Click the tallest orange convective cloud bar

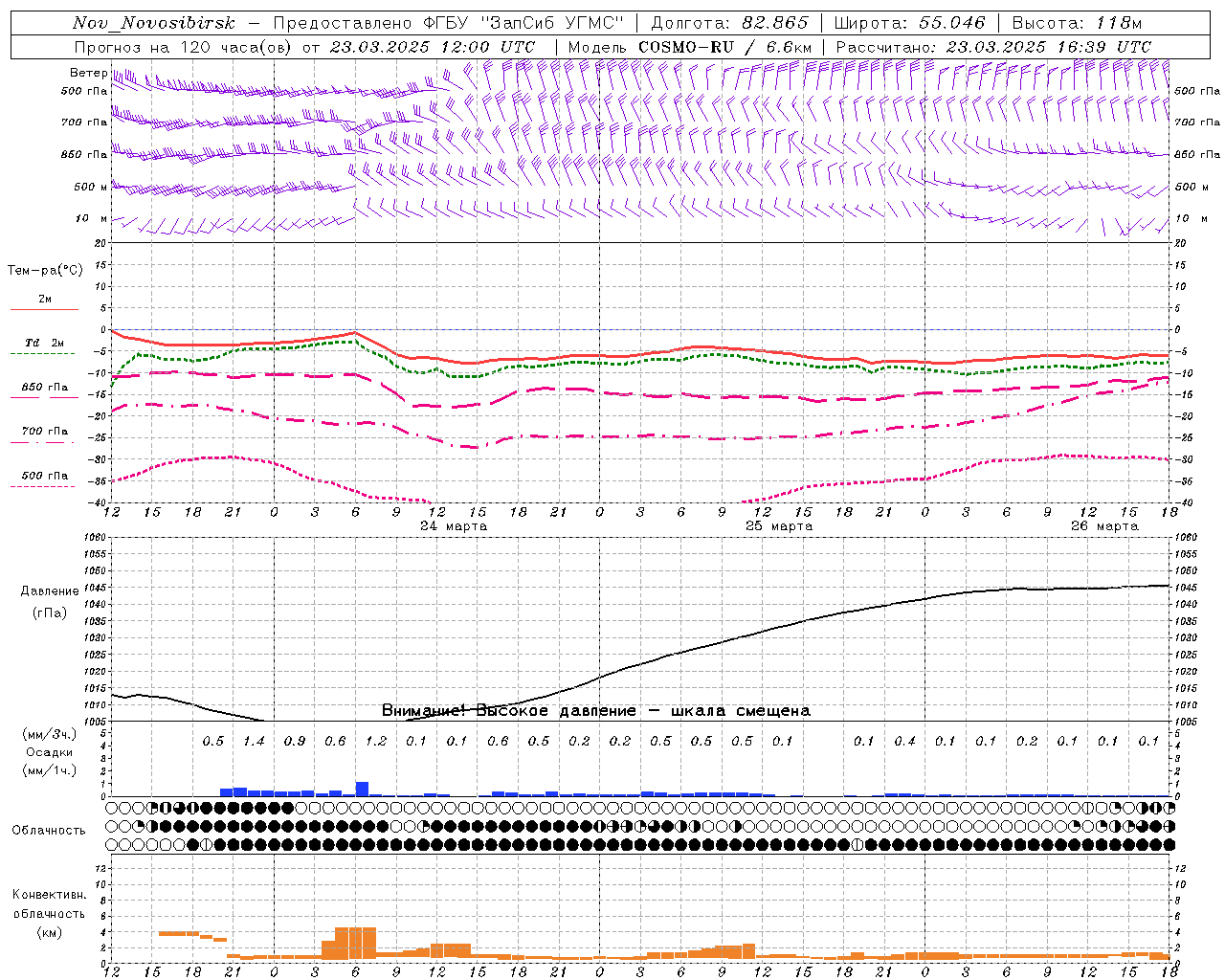355,944
